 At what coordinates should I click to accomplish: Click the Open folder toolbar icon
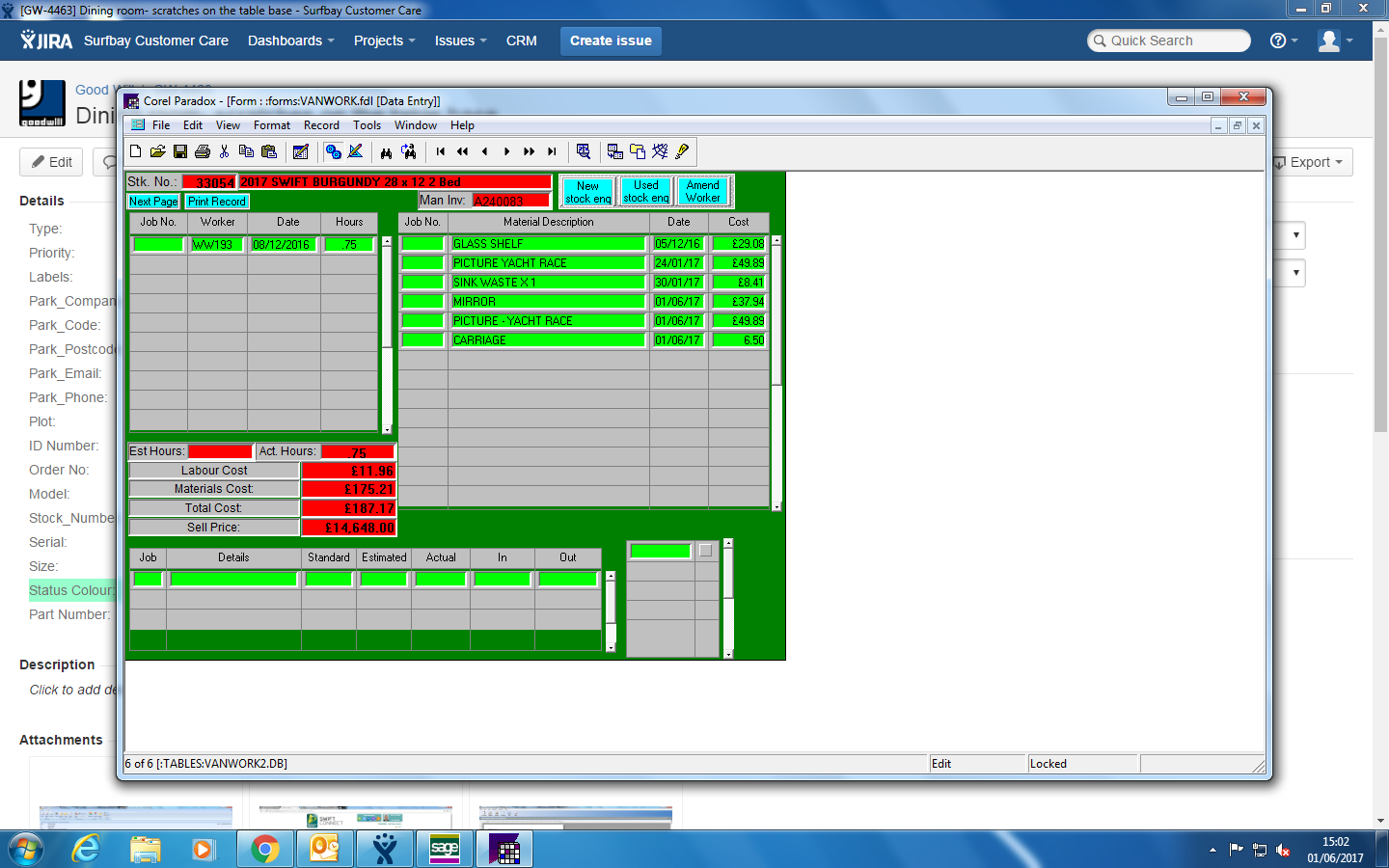pos(158,151)
